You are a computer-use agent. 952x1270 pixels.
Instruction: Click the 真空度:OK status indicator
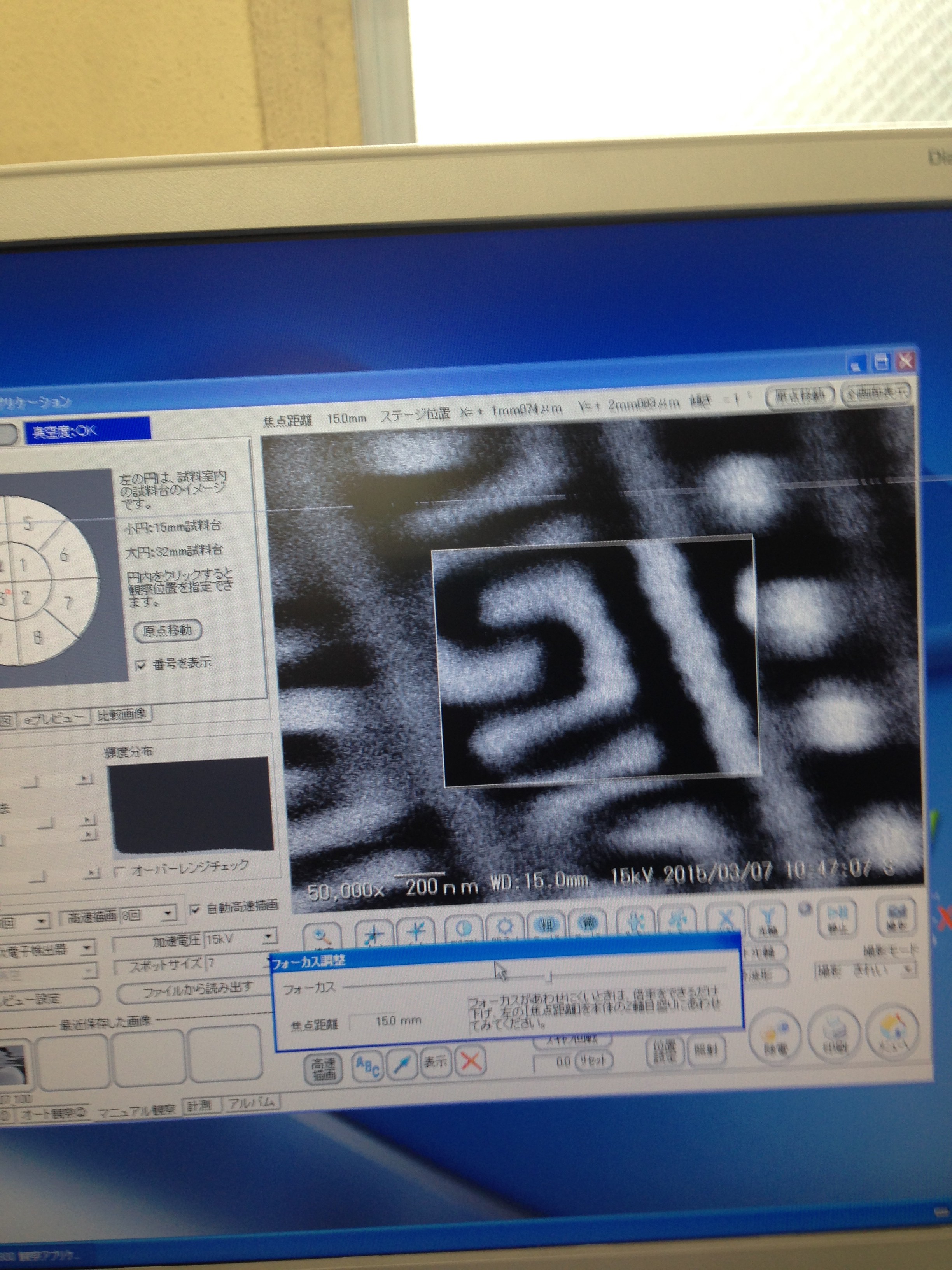[x=87, y=431]
